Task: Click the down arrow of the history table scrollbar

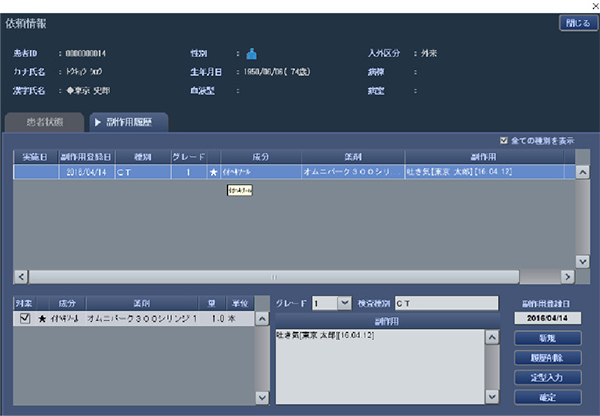Action: tap(582, 262)
